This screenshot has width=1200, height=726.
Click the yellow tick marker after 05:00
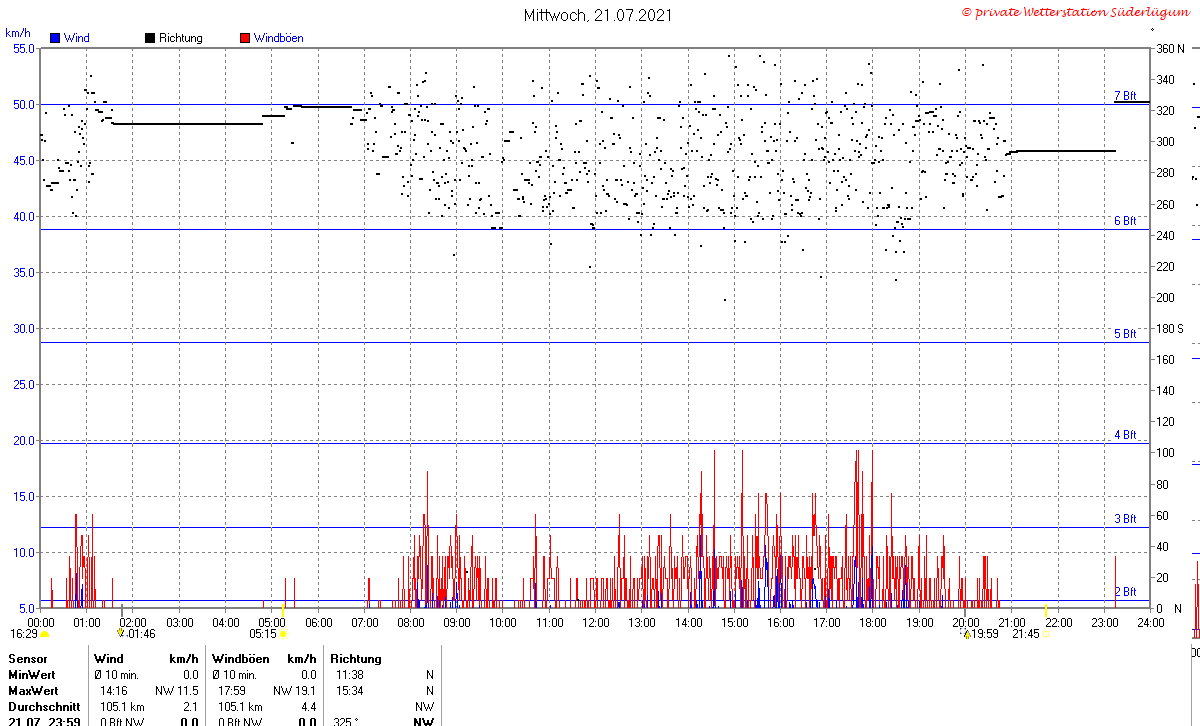coord(283,610)
